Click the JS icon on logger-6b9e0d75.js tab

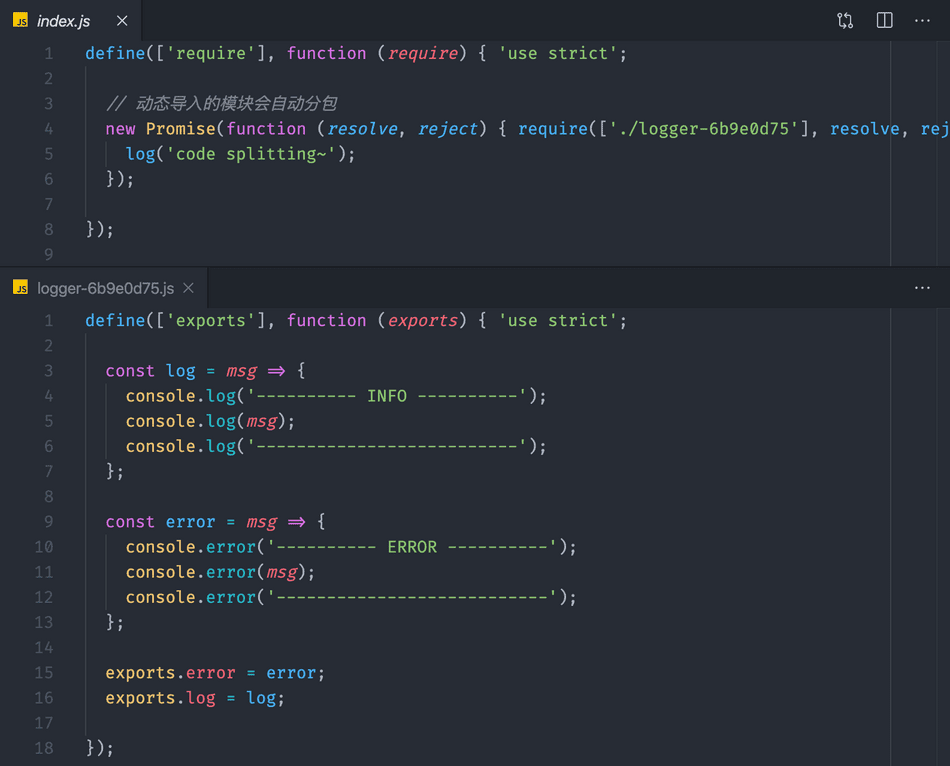20,288
